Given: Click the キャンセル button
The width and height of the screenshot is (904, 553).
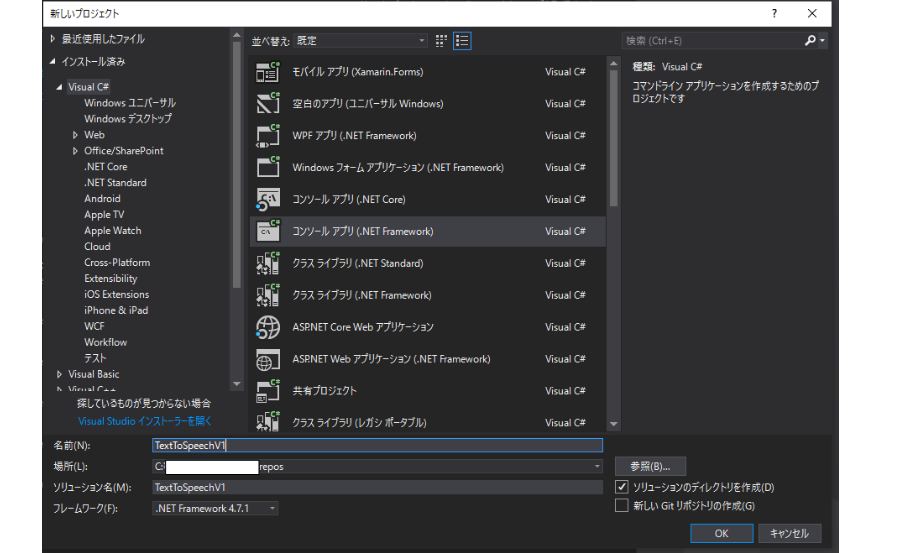Looking at the screenshot, I should (x=789, y=533).
